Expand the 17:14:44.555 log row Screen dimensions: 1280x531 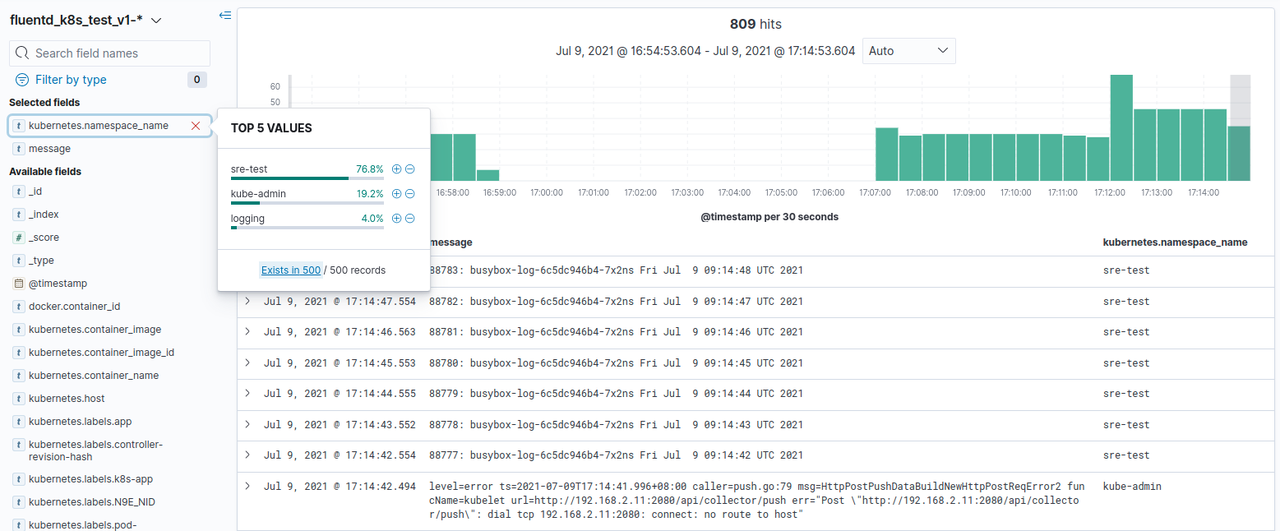(x=247, y=394)
